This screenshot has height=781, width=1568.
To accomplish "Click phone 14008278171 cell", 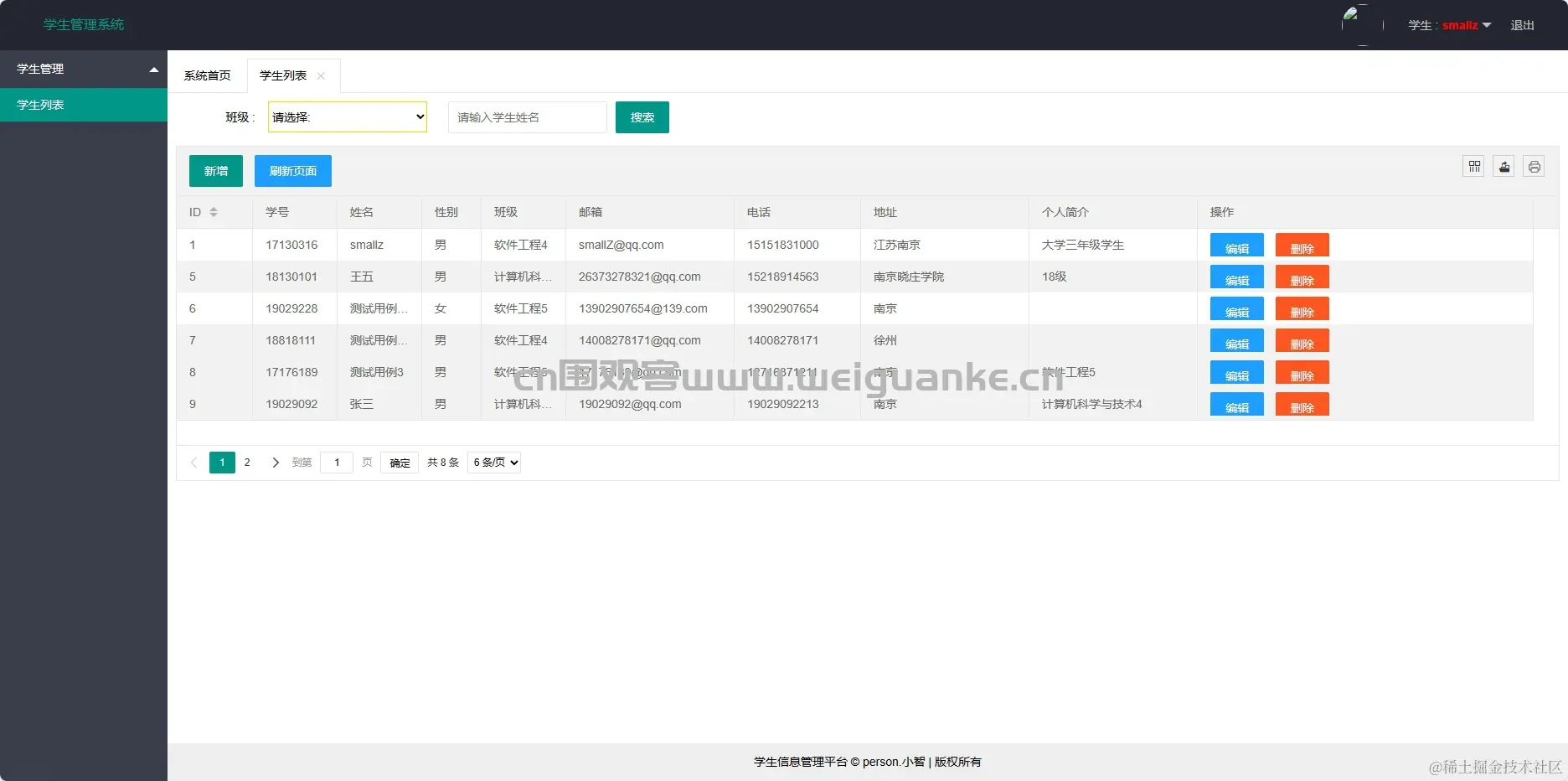I will pos(797,340).
